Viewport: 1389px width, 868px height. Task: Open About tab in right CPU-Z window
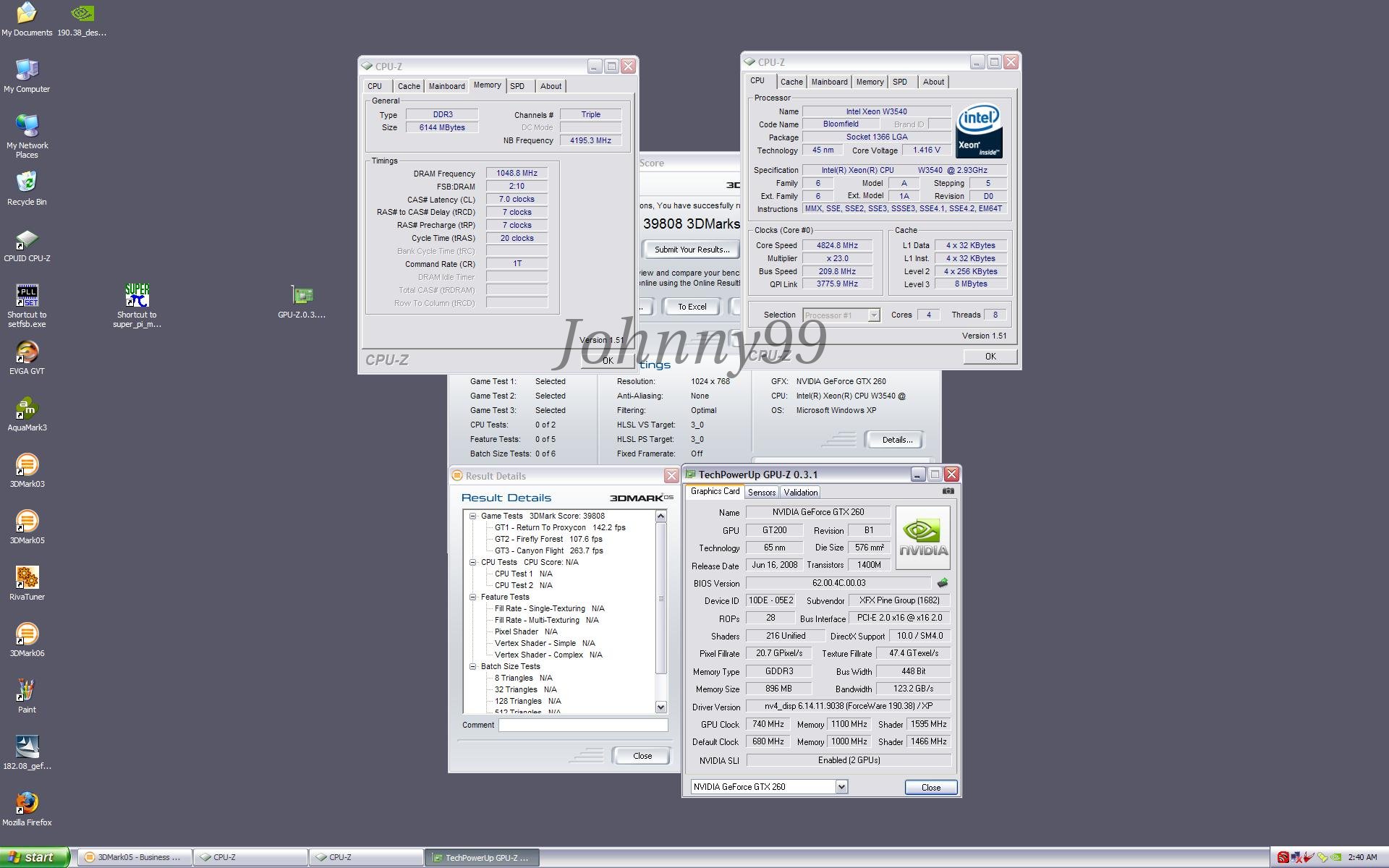pos(933,82)
